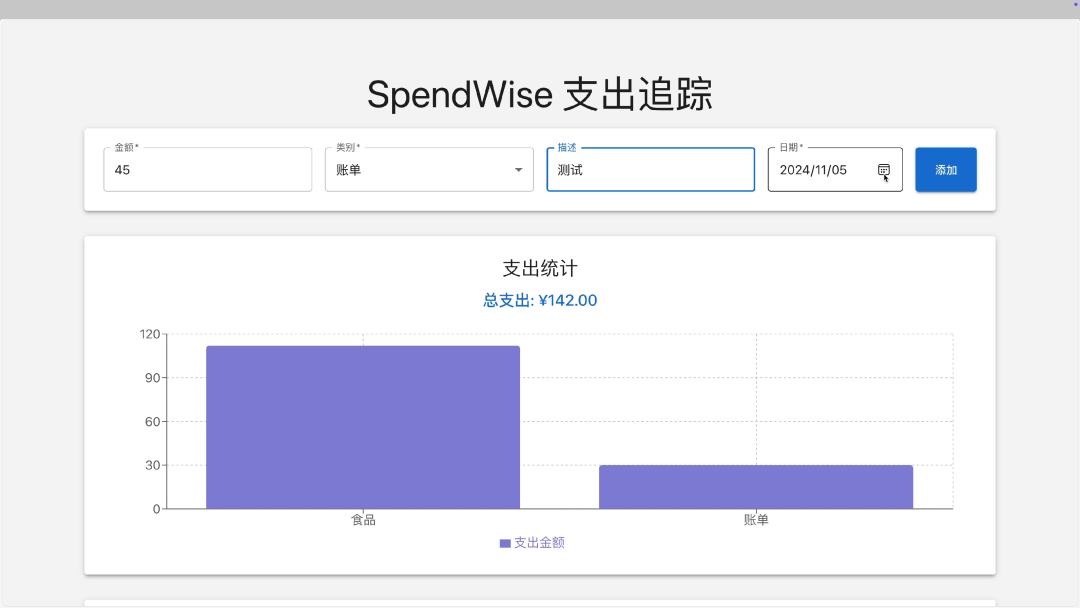This screenshot has width=1080, height=608.
Task: Click the 添加 add button
Action: pyautogui.click(x=946, y=169)
